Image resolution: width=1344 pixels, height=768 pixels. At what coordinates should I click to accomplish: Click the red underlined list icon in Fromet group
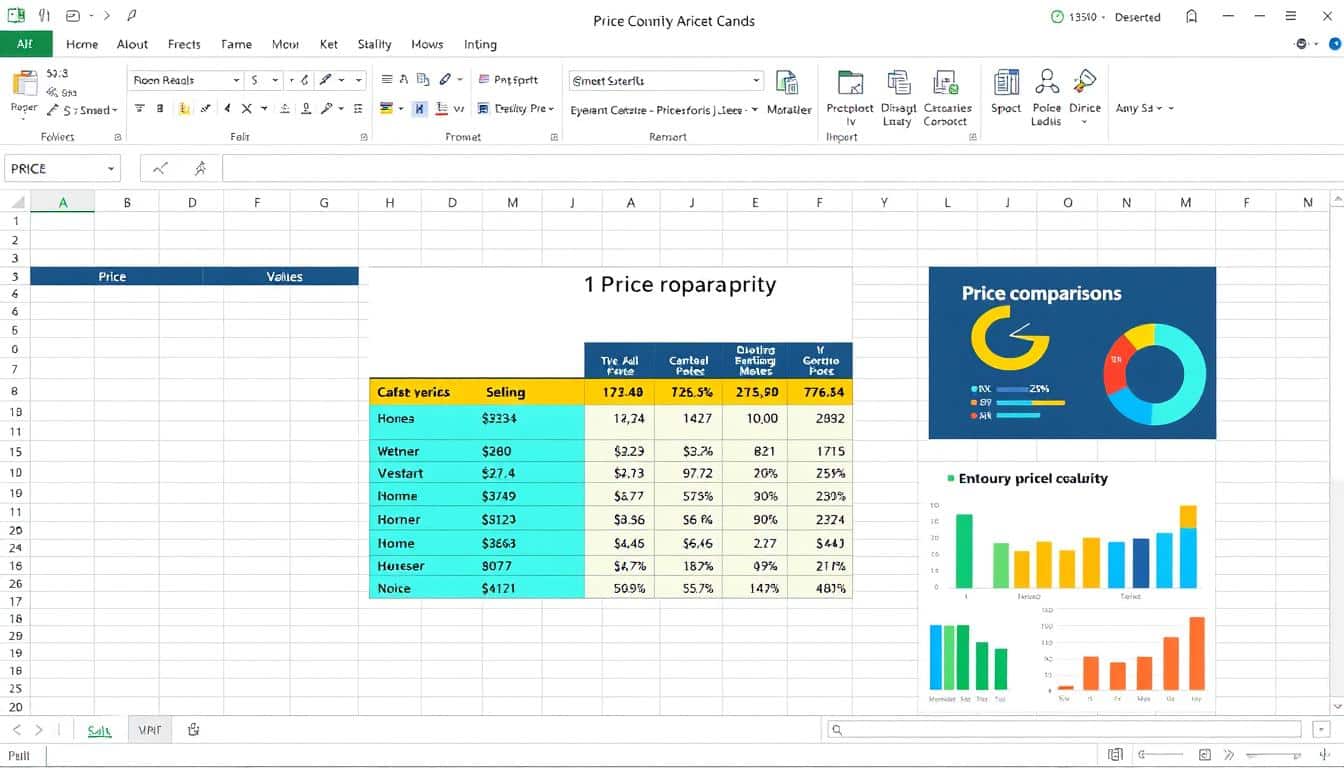[x=441, y=109]
